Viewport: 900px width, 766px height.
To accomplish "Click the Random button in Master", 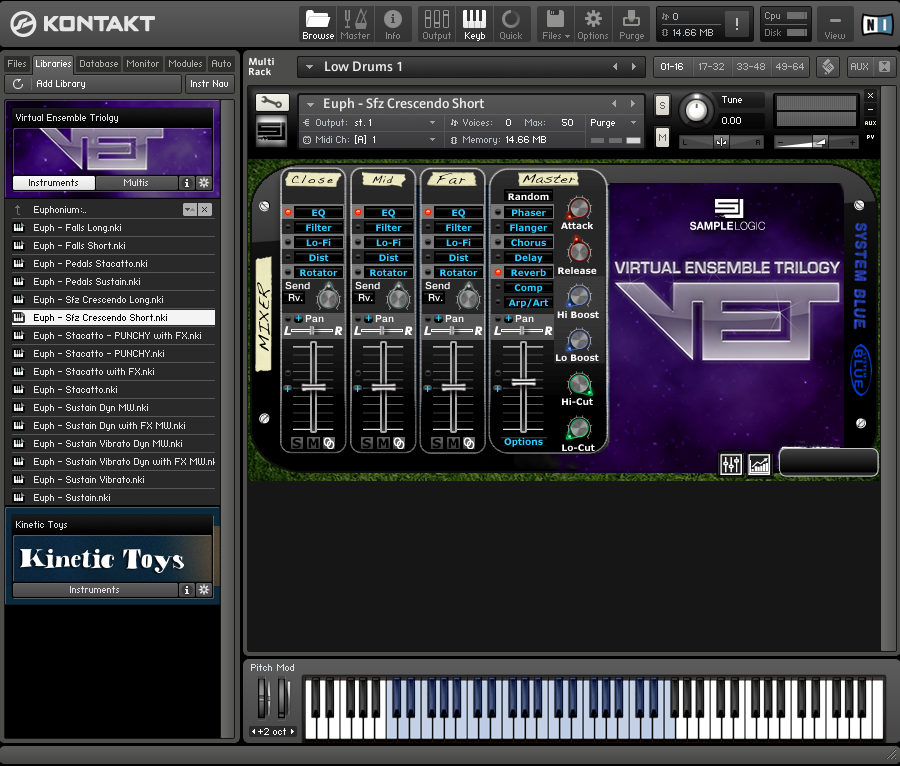I will [x=528, y=197].
